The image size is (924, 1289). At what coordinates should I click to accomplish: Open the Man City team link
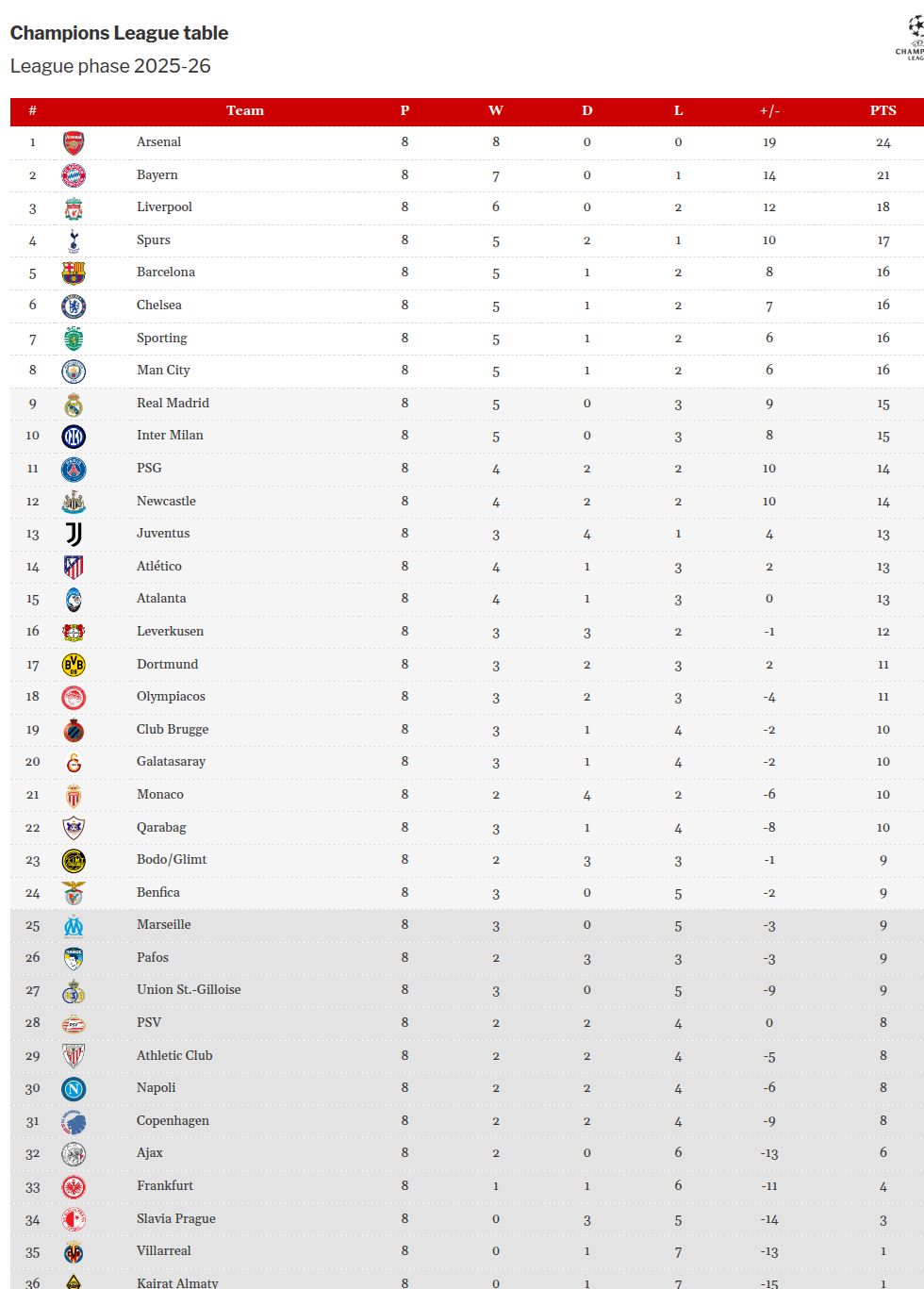(163, 370)
